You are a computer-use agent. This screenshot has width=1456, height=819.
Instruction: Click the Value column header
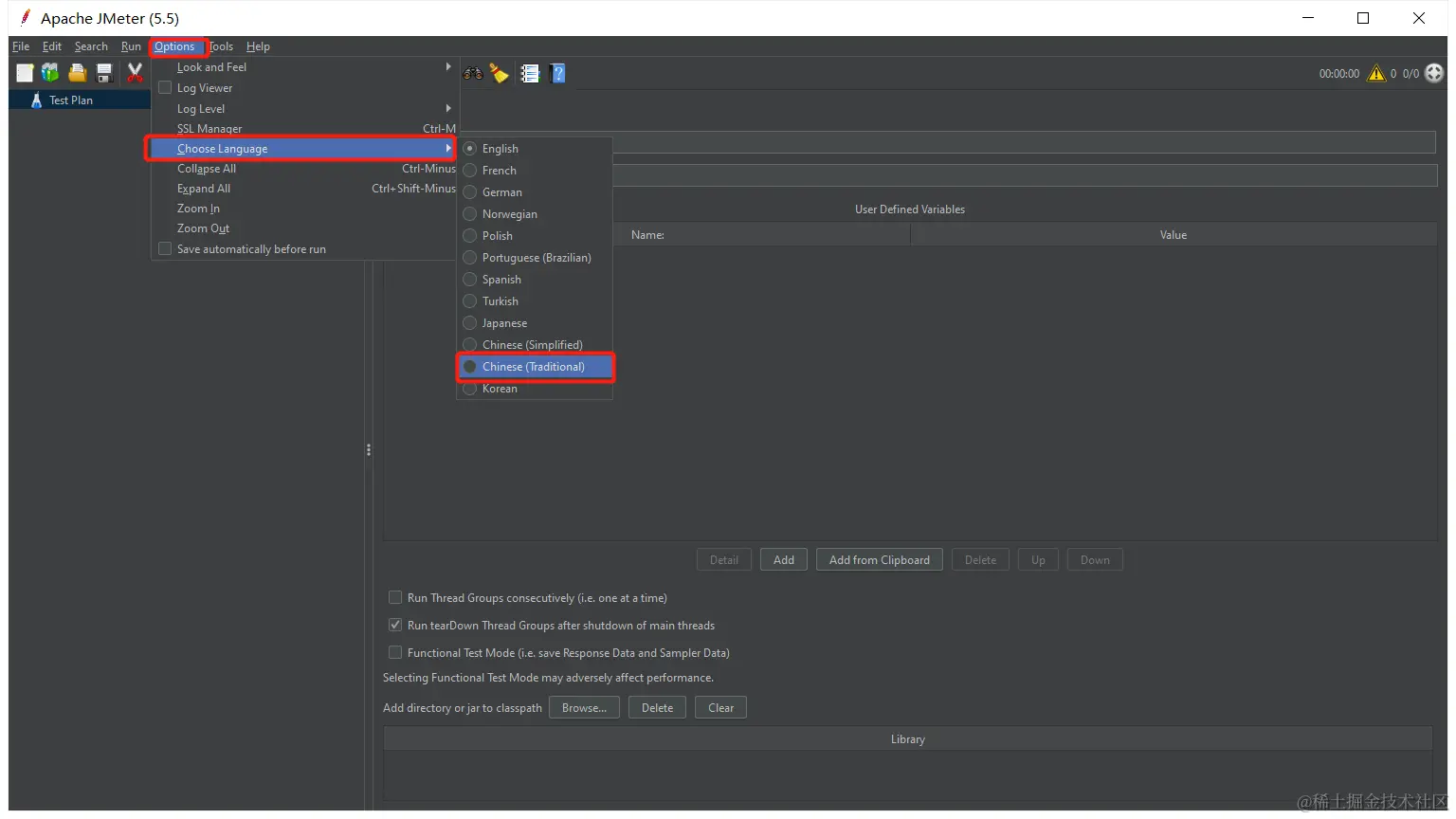(1174, 235)
